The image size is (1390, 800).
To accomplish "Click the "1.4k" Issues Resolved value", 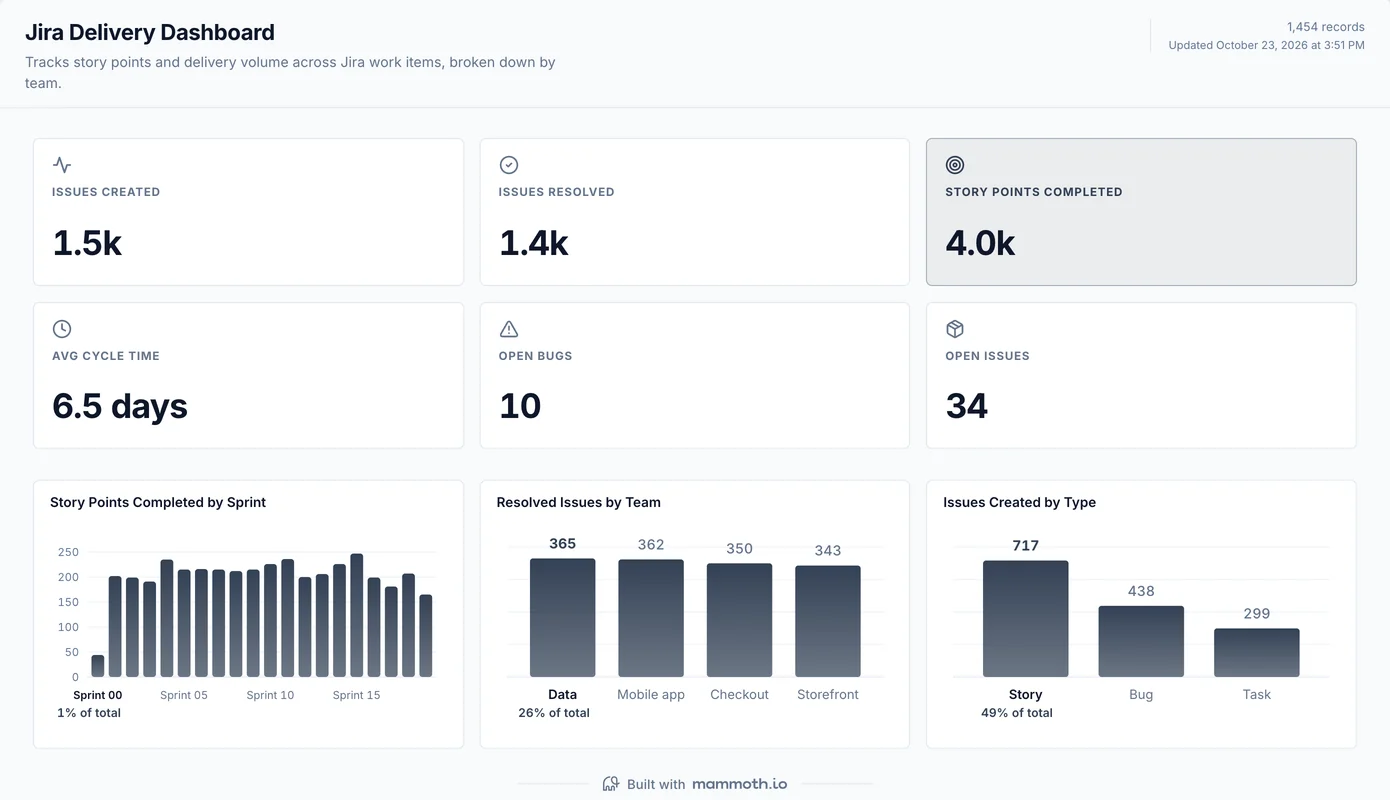I will [x=534, y=243].
